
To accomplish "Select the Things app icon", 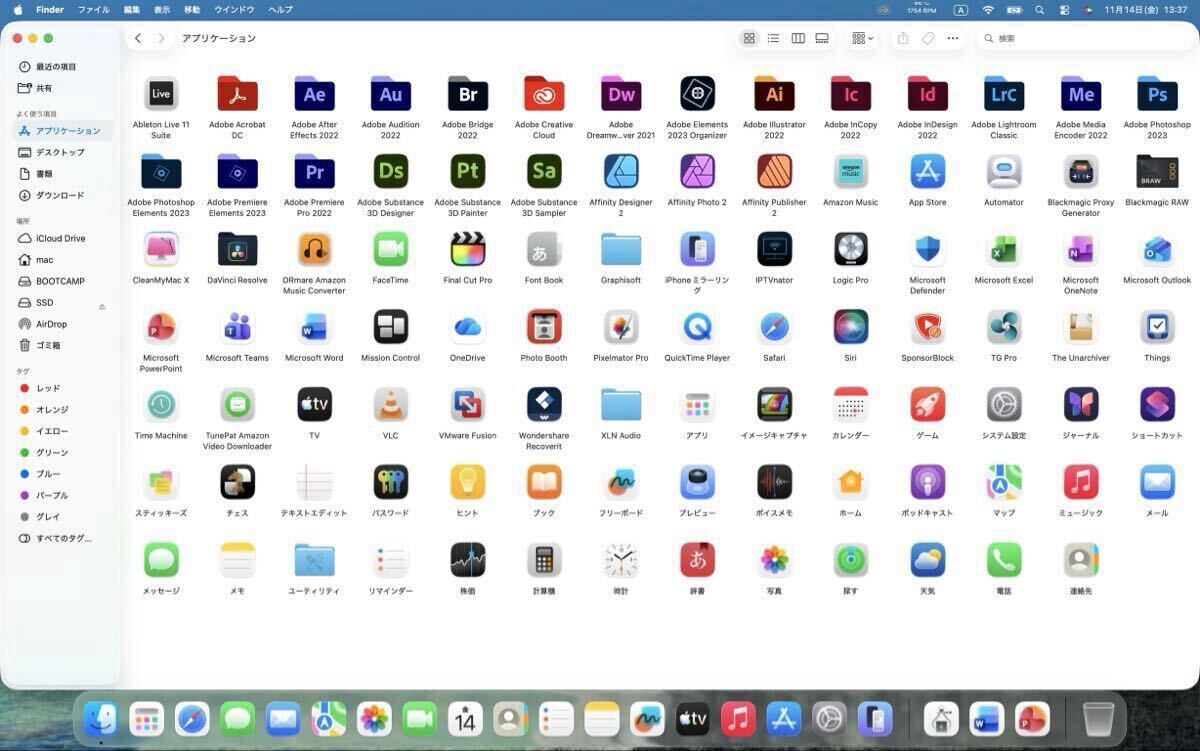I will [x=1157, y=326].
